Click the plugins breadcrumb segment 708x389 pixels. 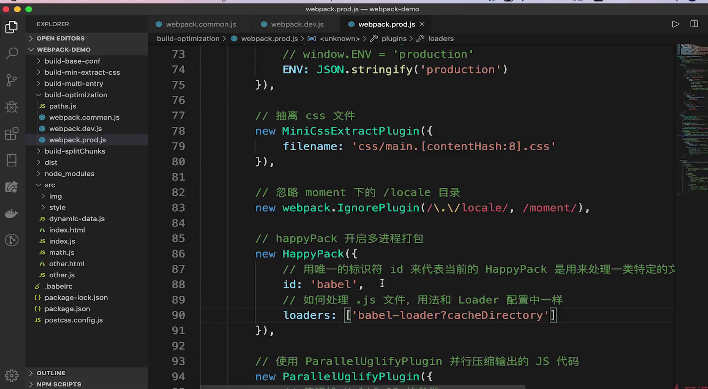(x=394, y=39)
